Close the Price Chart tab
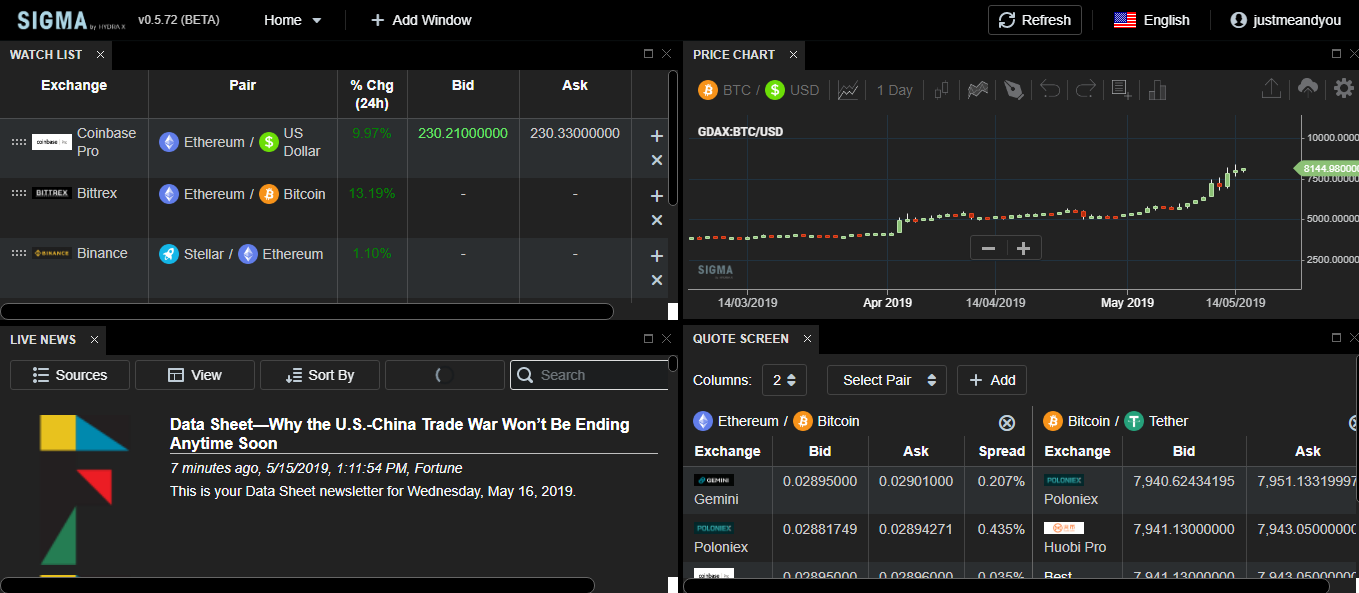The image size is (1359, 593). pos(794,55)
